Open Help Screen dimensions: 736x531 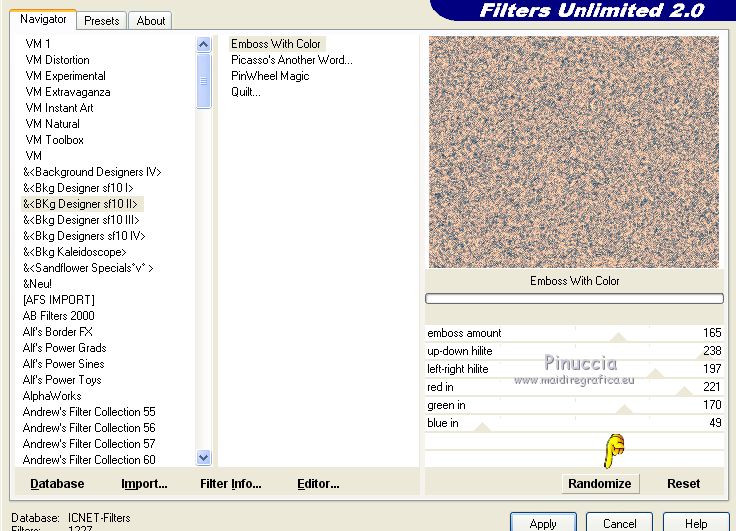pyautogui.click(x=696, y=523)
